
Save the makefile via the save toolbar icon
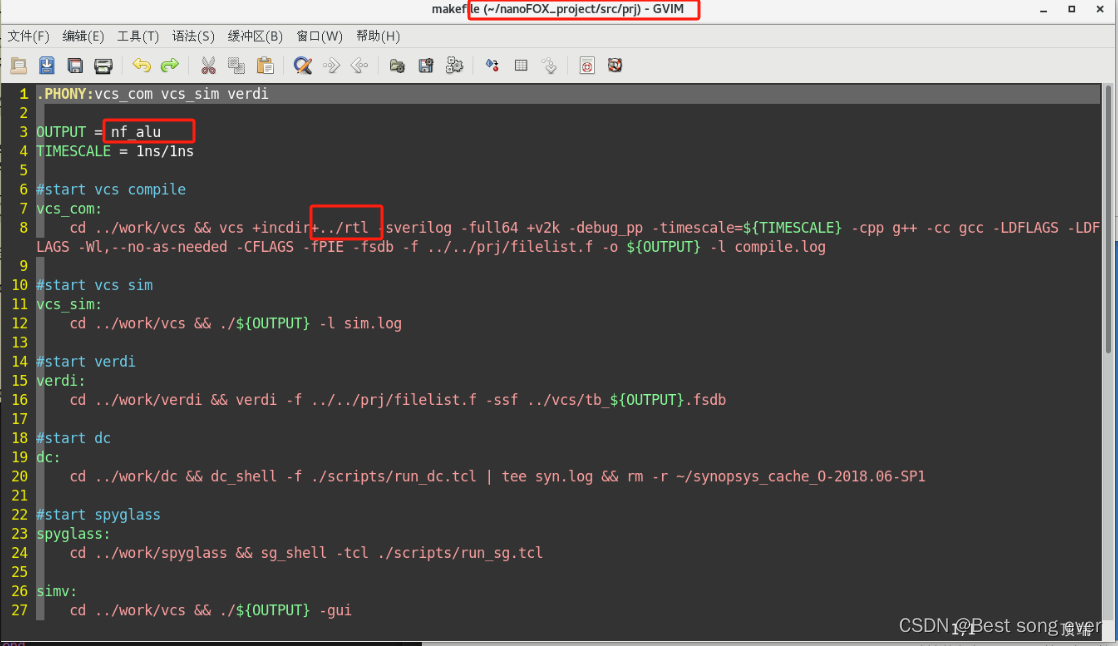(x=46, y=65)
